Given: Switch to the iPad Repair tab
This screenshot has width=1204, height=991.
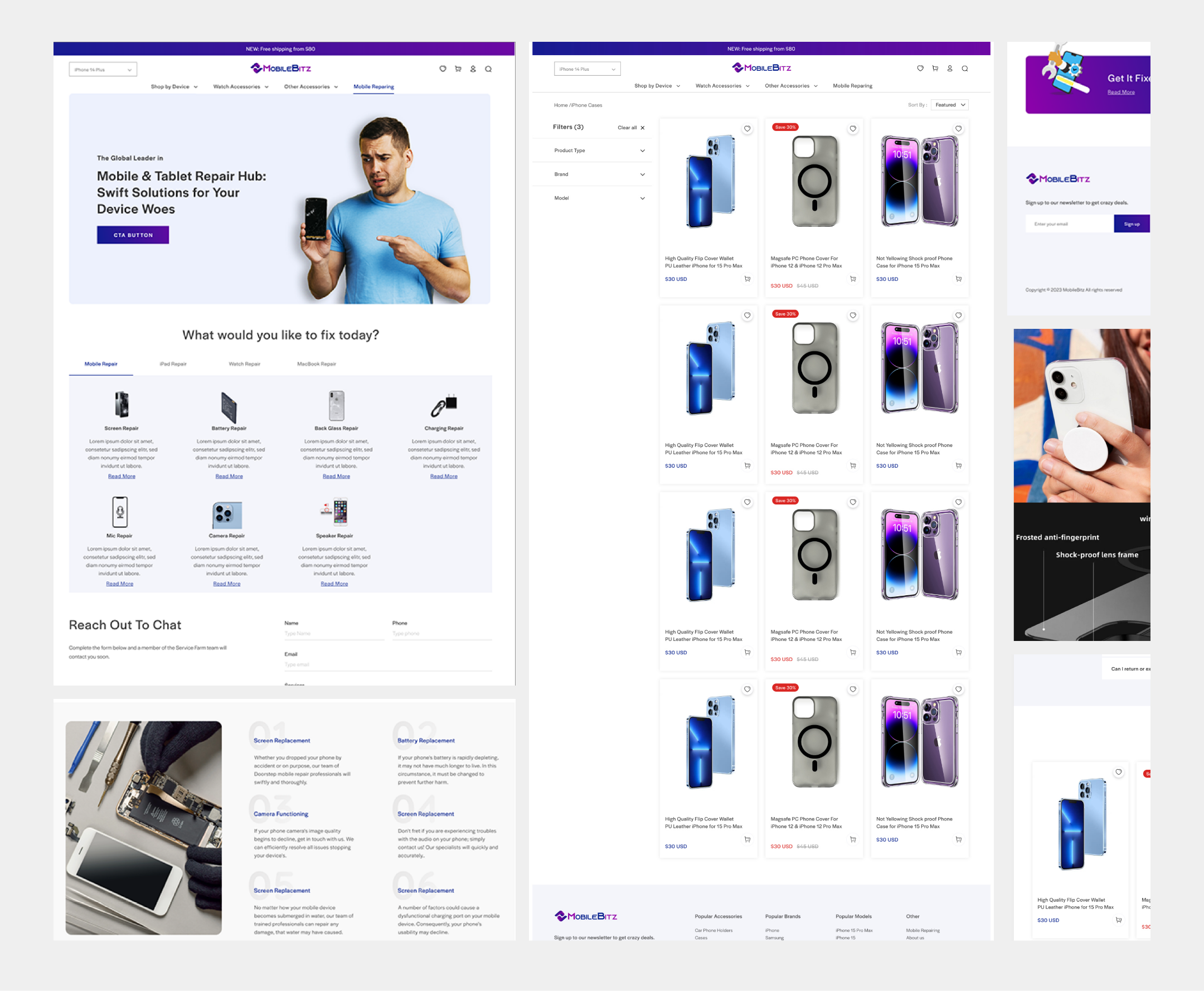Looking at the screenshot, I should coord(173,364).
